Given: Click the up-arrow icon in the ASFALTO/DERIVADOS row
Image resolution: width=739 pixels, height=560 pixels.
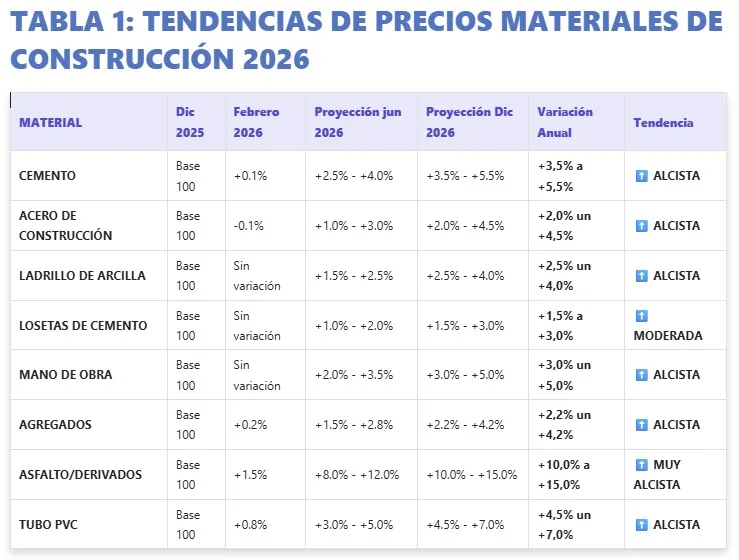Looking at the screenshot, I should 641,465.
